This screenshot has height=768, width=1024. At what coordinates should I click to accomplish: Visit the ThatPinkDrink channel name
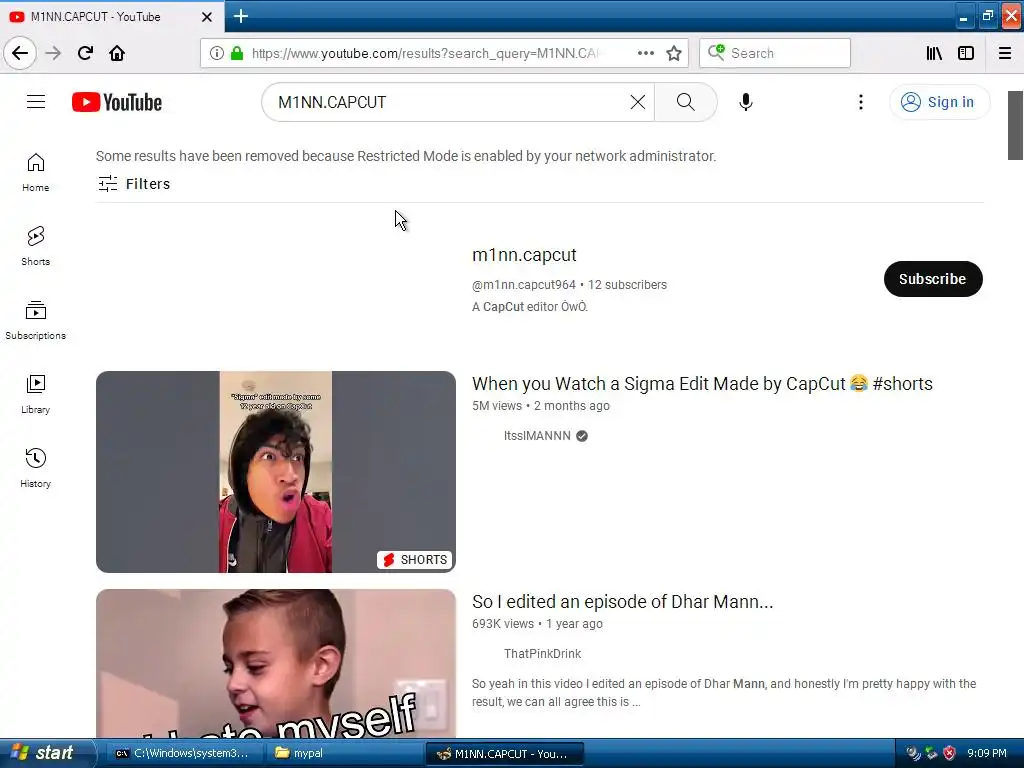pyautogui.click(x=542, y=654)
